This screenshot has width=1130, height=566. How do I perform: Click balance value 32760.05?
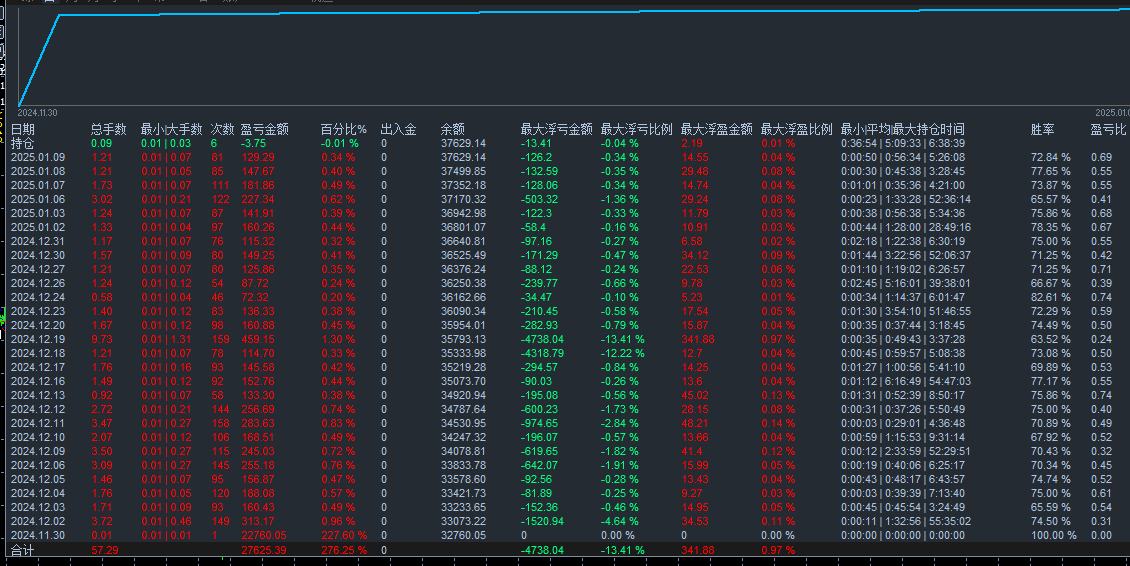click(463, 536)
